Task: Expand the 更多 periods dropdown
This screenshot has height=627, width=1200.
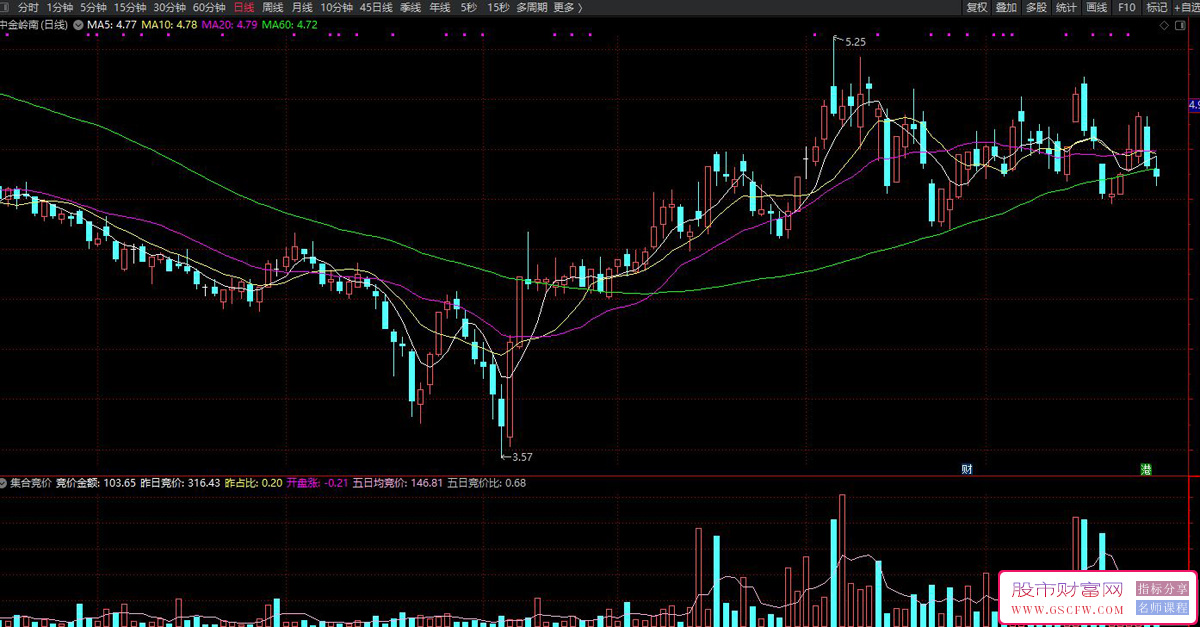Action: click(x=567, y=7)
